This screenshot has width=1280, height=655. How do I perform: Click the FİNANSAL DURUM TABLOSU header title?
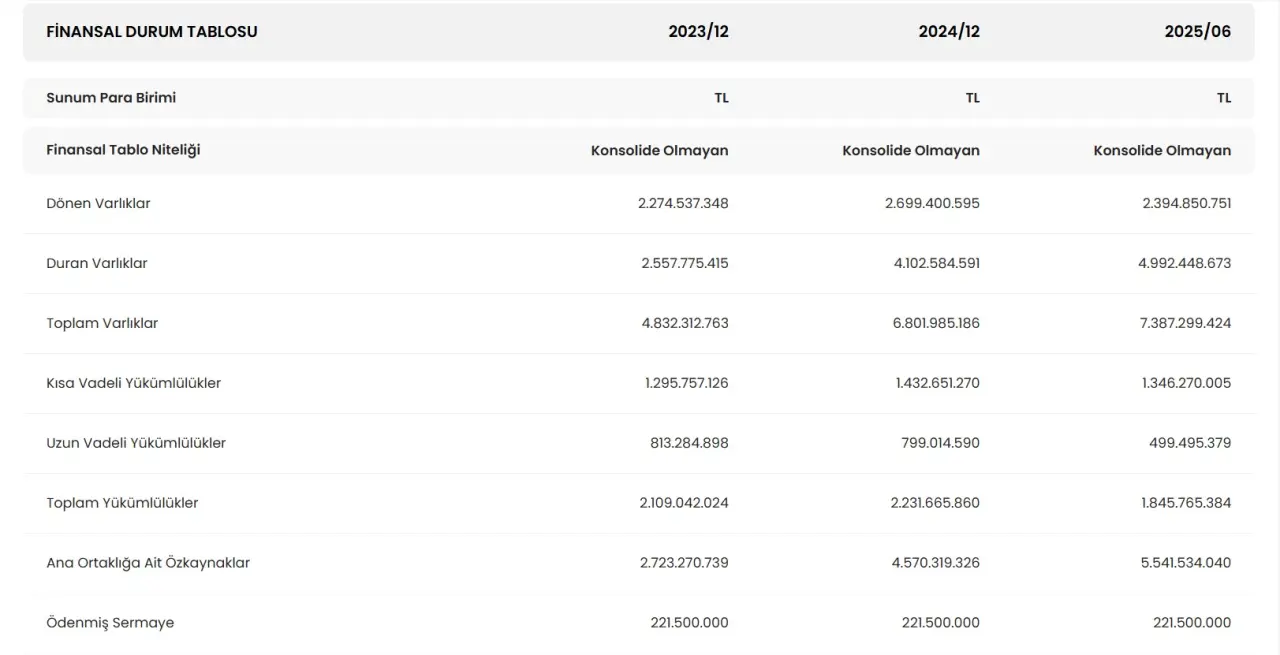[x=152, y=32]
